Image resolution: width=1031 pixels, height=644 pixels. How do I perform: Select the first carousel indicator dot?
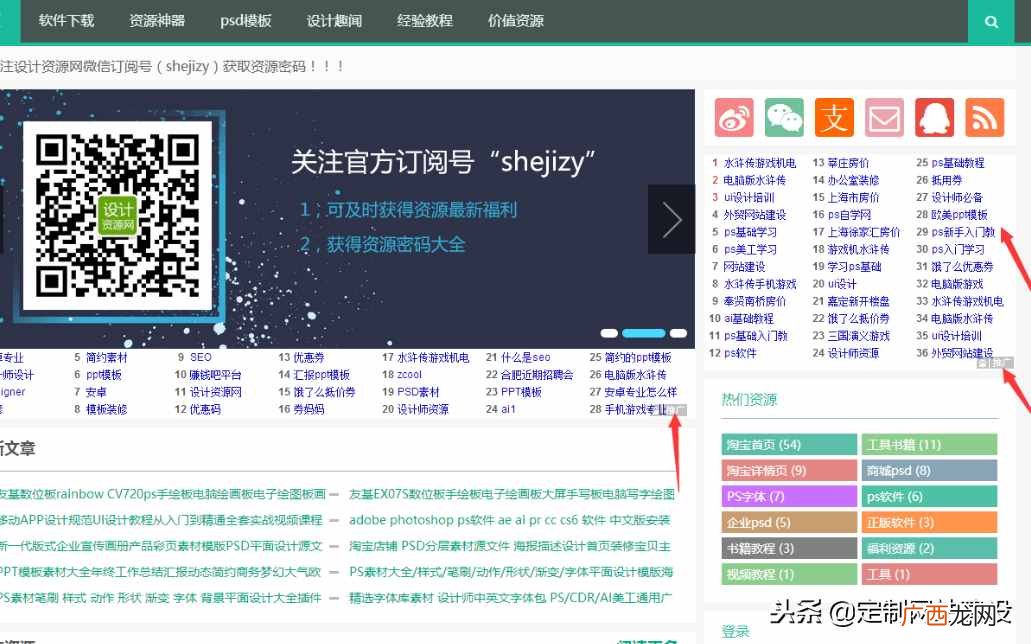coord(609,334)
